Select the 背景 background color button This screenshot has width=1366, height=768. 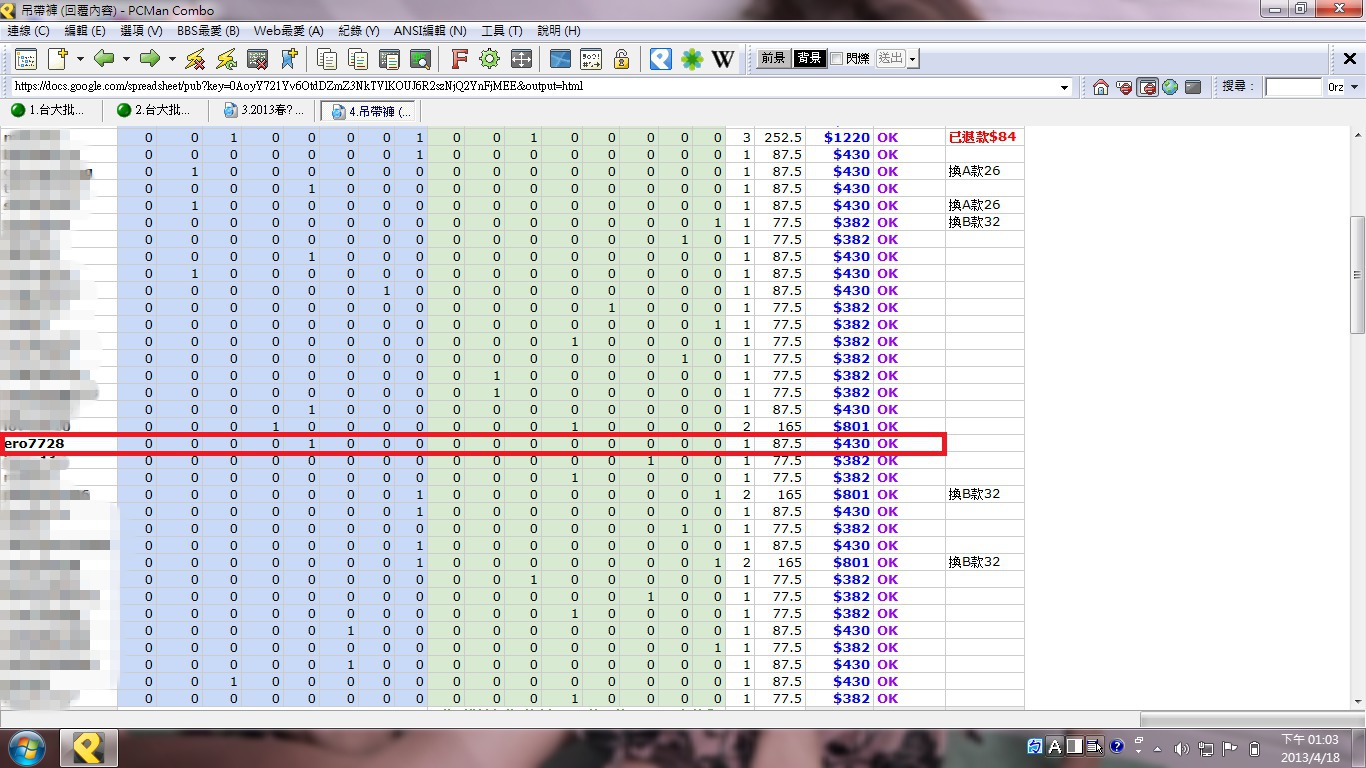click(809, 58)
